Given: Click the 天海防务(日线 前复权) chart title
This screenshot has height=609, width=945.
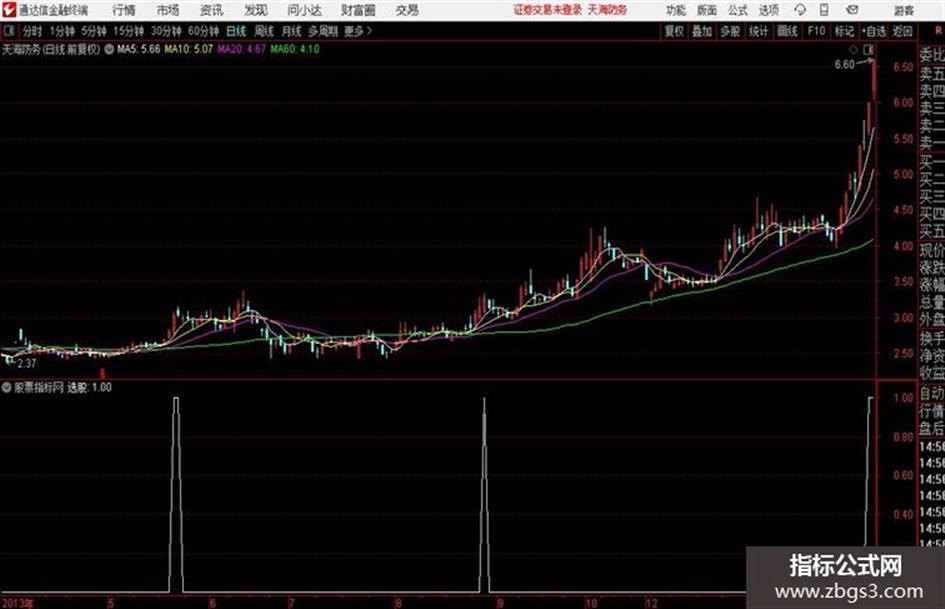Looking at the screenshot, I should pos(51,49).
